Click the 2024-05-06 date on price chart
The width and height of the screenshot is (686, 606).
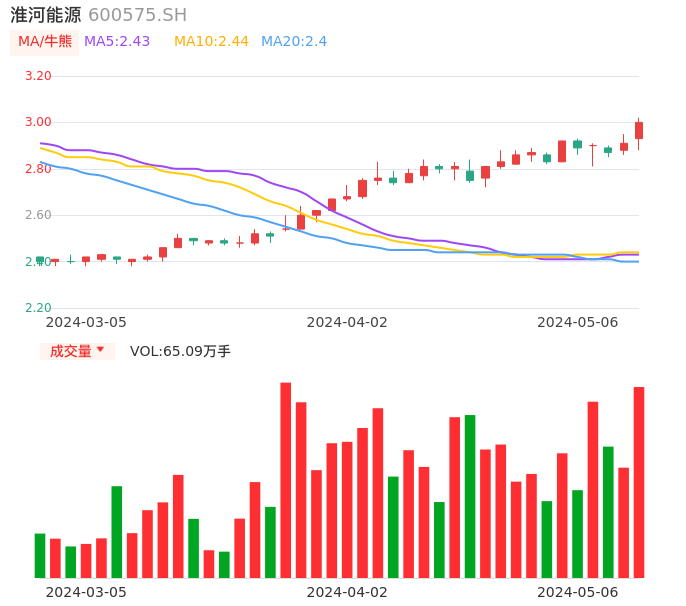click(578, 322)
